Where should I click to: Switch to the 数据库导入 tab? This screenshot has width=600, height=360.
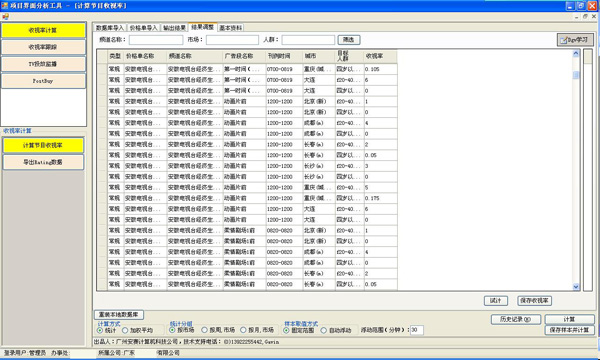[110, 28]
